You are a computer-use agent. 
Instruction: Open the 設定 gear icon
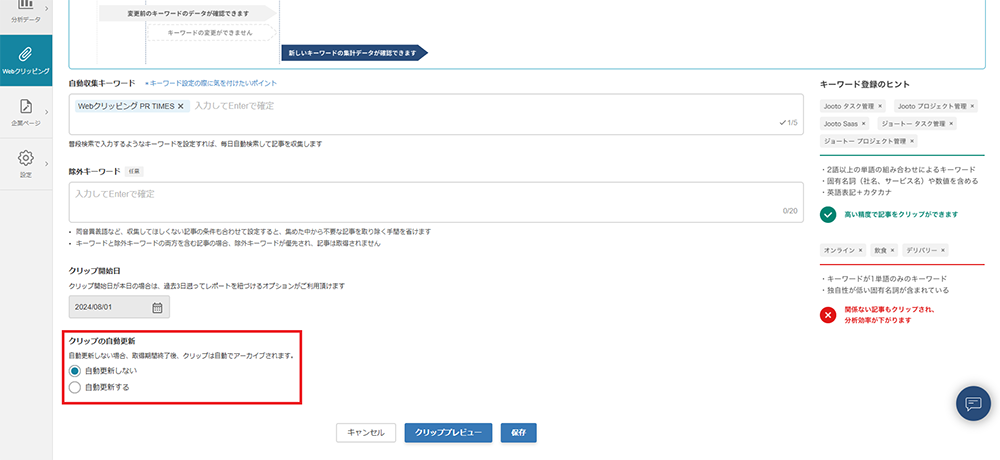coord(26,158)
